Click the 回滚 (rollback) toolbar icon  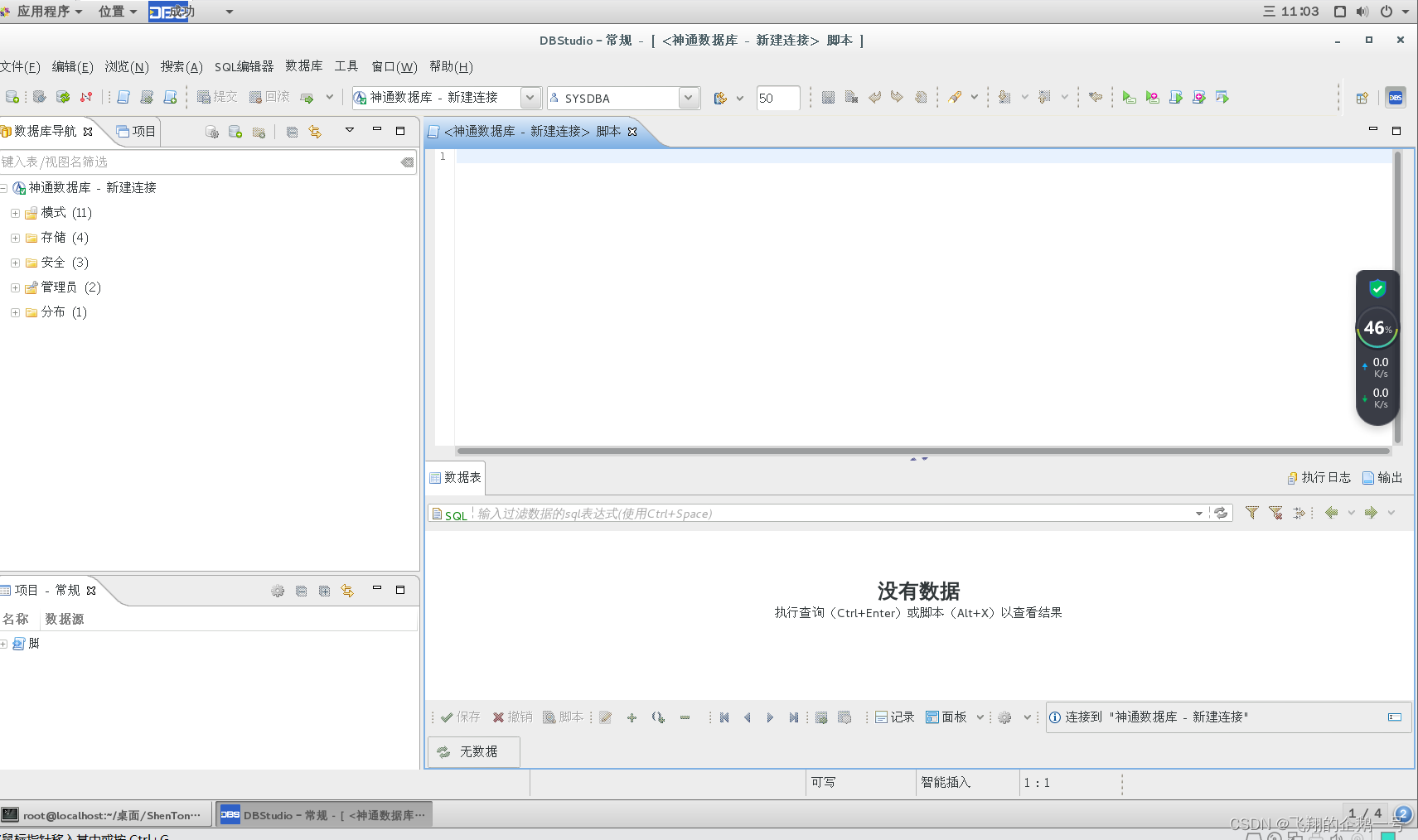pyautogui.click(x=269, y=96)
